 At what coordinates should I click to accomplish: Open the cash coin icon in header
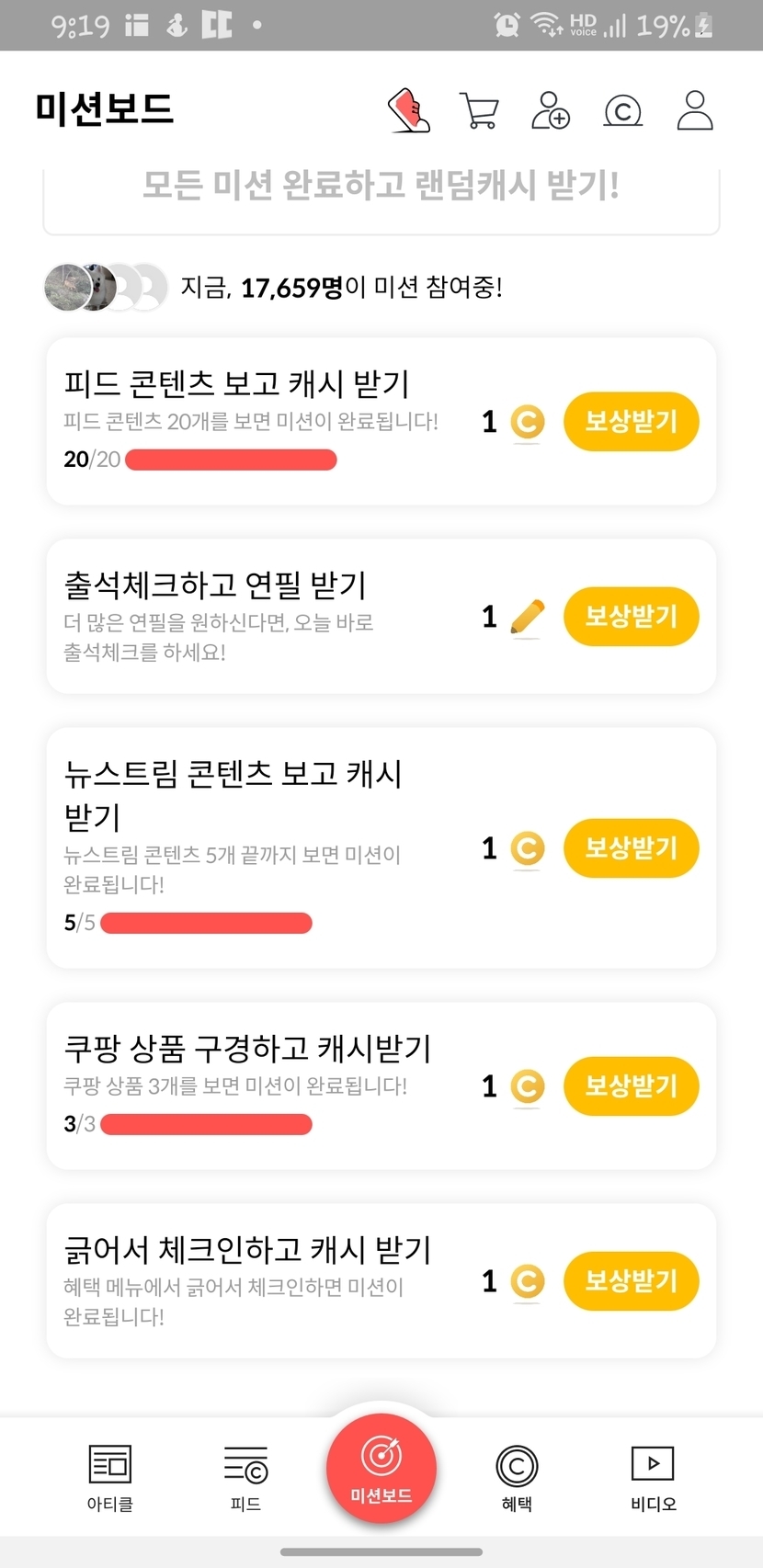(622, 111)
